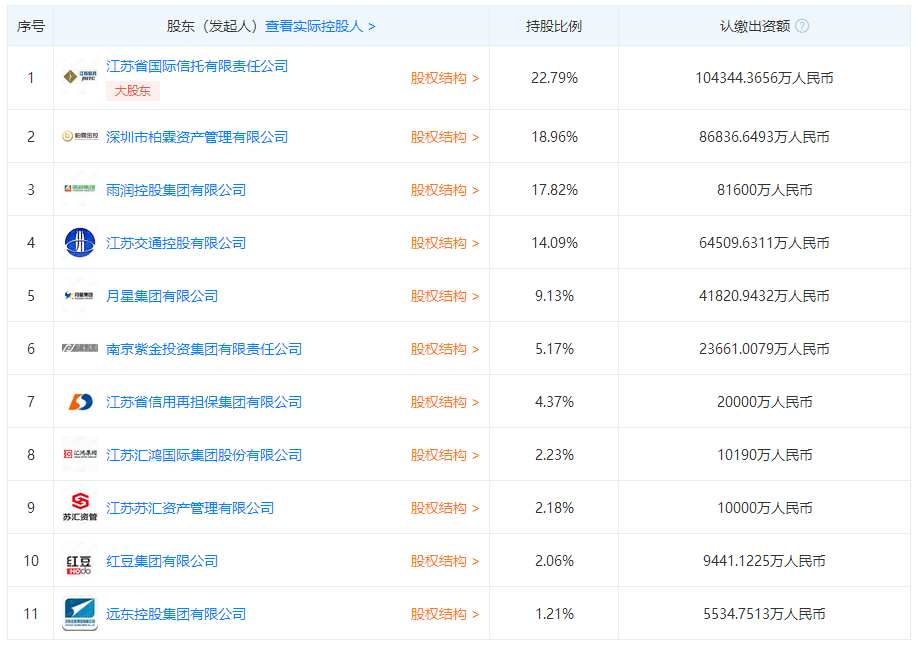Click the 41820.9432万人民币 amount cell
This screenshot has height=646, width=918.
(x=765, y=296)
